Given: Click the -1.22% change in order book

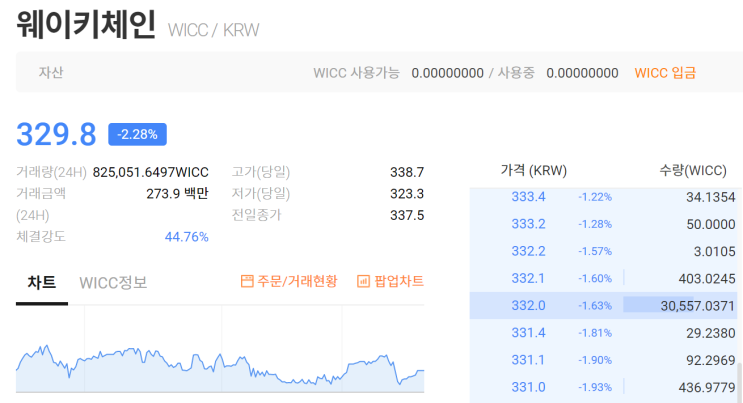Looking at the screenshot, I should click(595, 197).
